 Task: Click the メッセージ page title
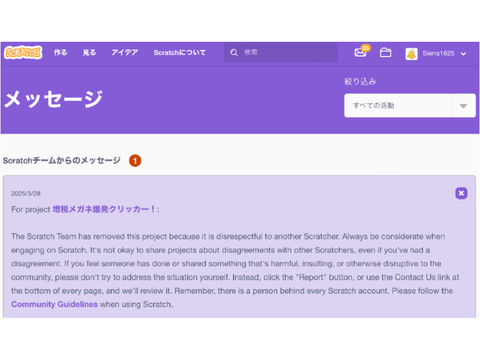tap(53, 99)
